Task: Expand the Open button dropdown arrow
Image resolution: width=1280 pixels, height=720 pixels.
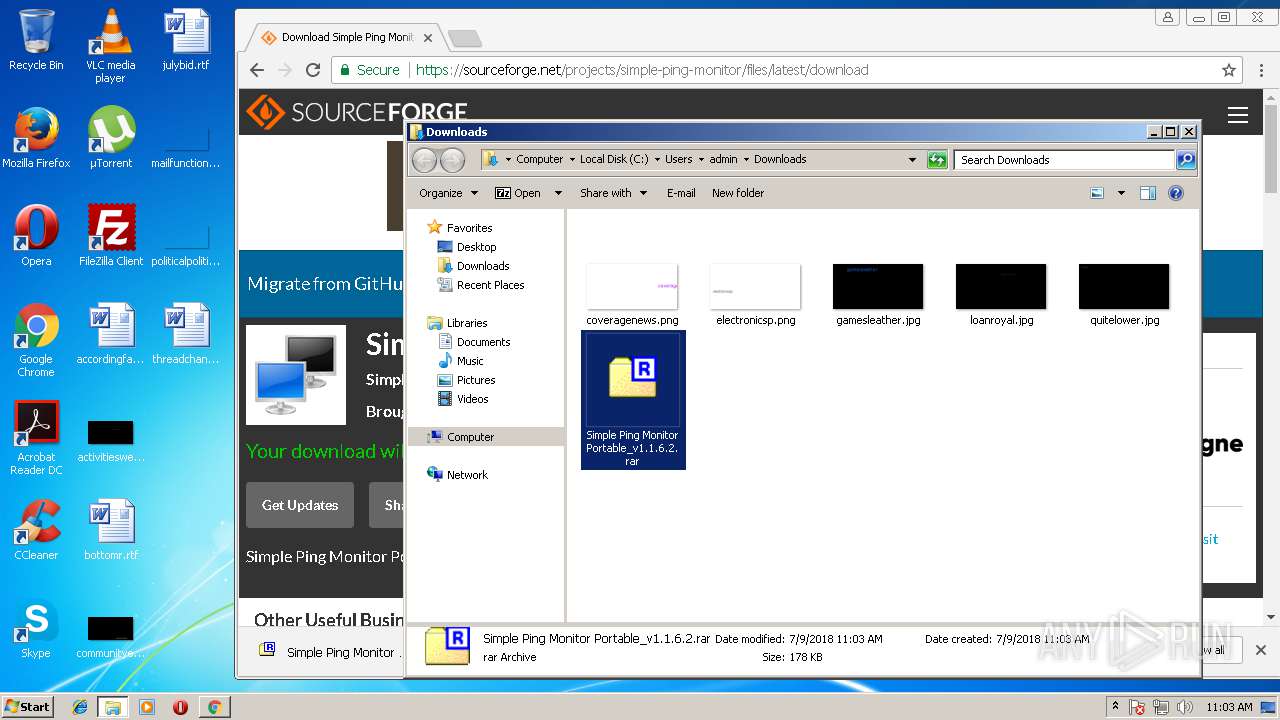Action: pos(558,193)
